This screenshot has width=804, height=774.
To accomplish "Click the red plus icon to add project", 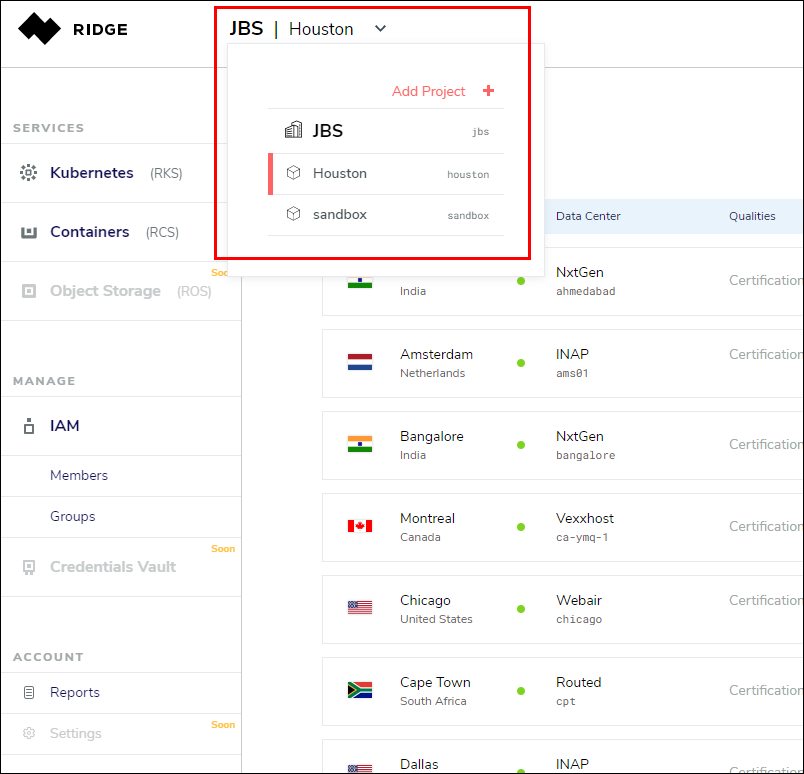I will click(x=488, y=91).
